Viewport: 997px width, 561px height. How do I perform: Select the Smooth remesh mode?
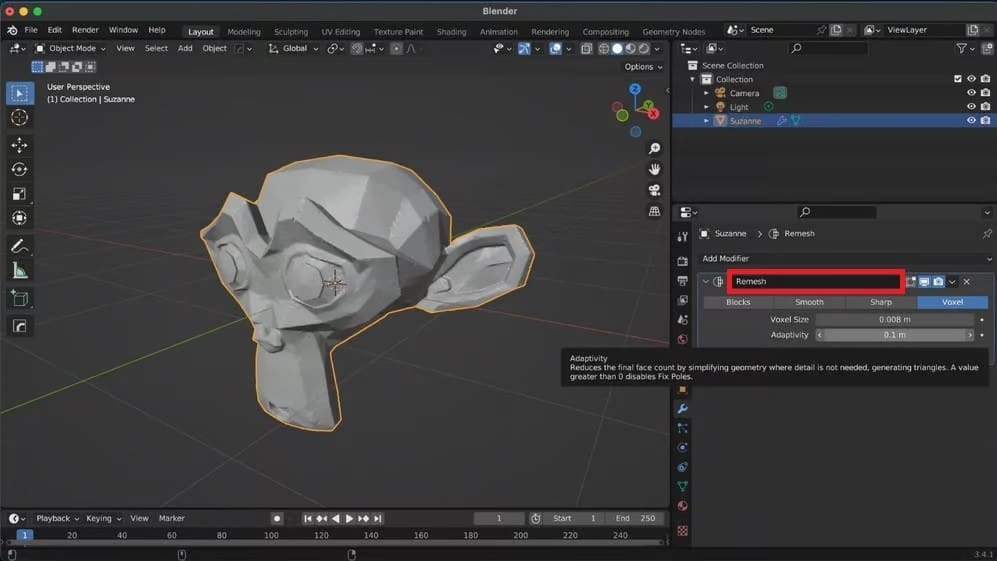pos(809,302)
